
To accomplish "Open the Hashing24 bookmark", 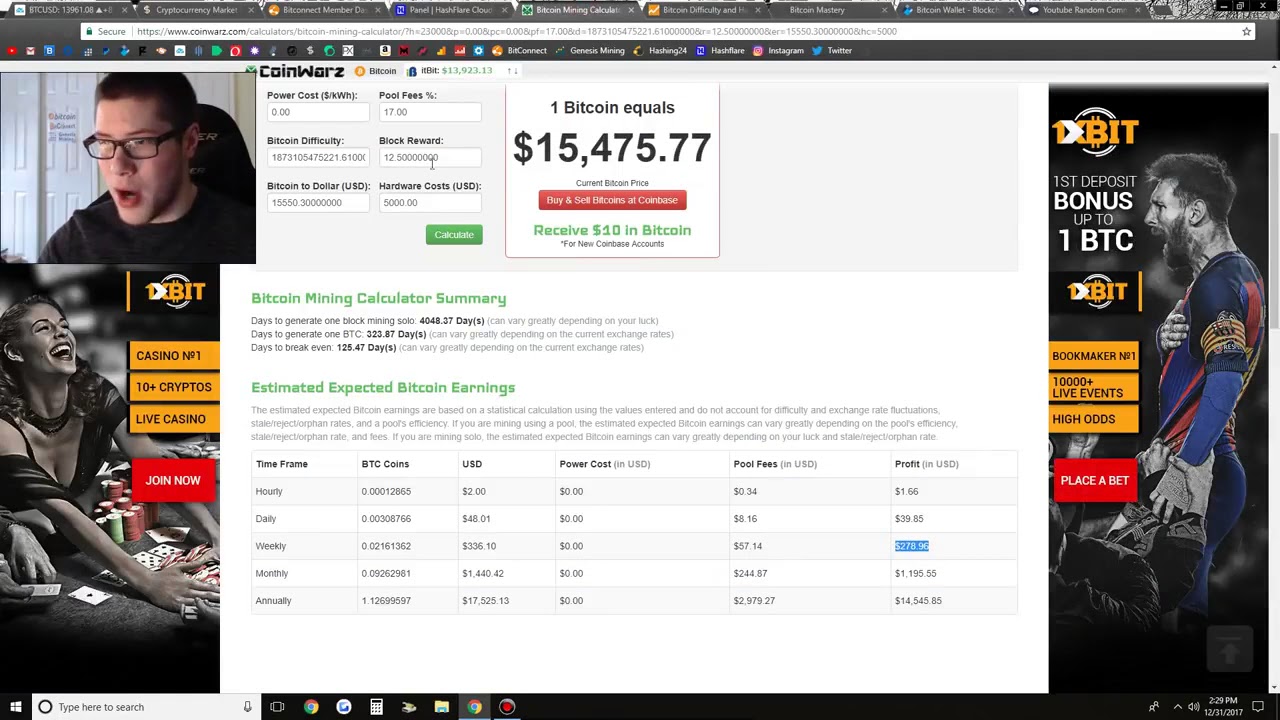I will click(660, 51).
